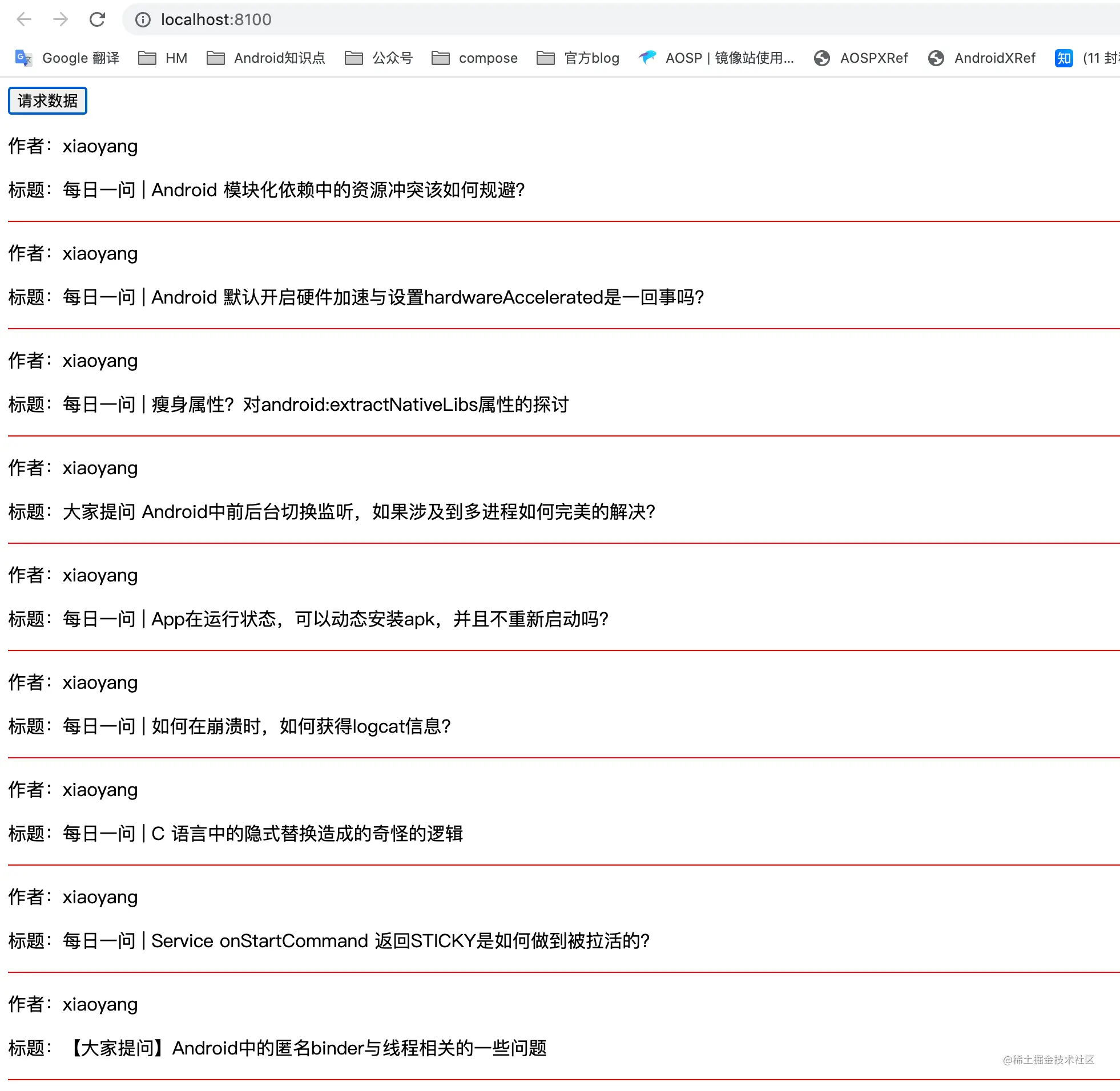The height and width of the screenshot is (1091, 1120).
Task: Click the title about hardwareAccelerated 硬件加速
Action: pyautogui.click(x=356, y=297)
